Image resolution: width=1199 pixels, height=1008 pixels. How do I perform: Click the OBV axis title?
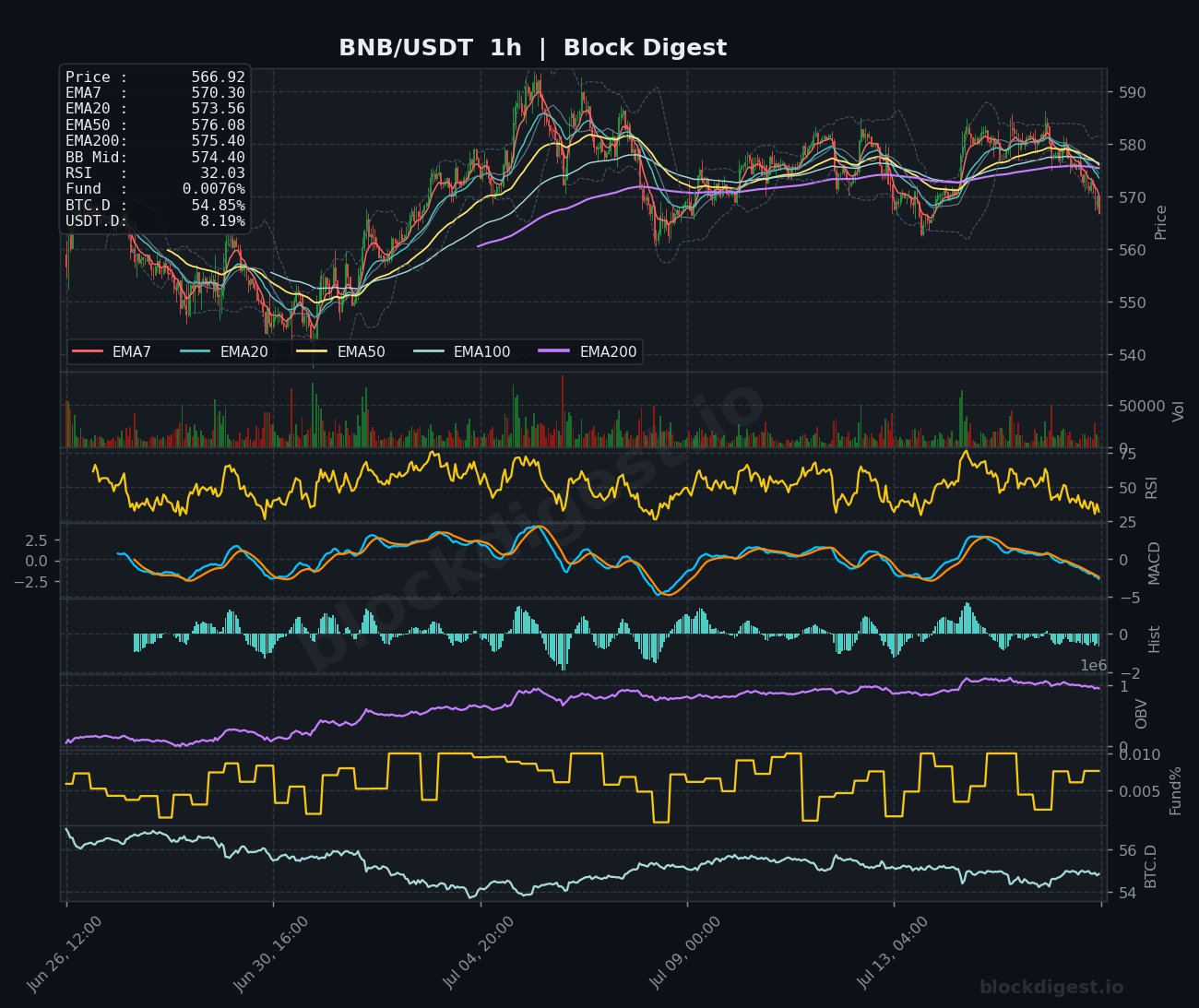tap(1141, 714)
